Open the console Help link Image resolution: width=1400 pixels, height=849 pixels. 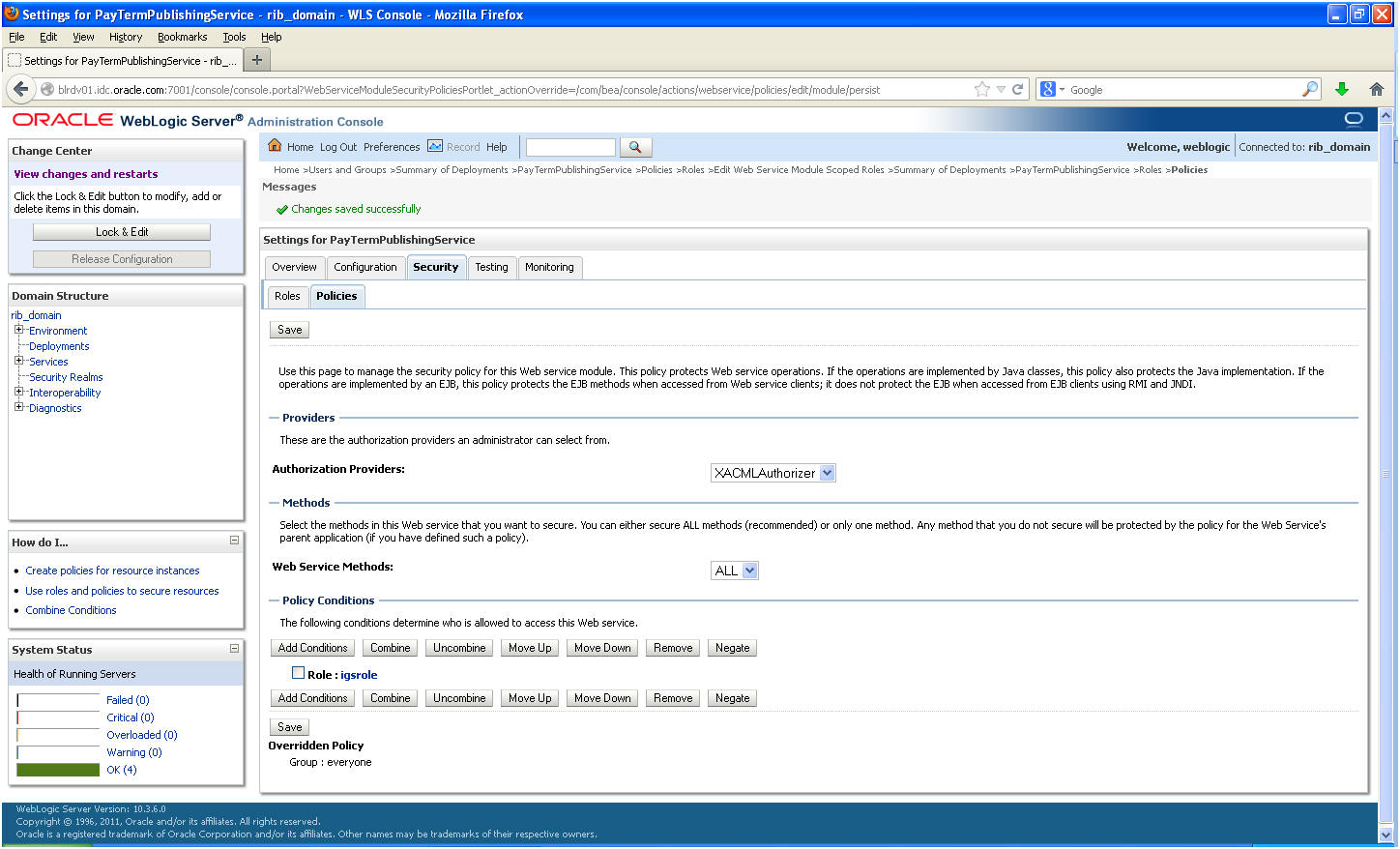coord(497,147)
